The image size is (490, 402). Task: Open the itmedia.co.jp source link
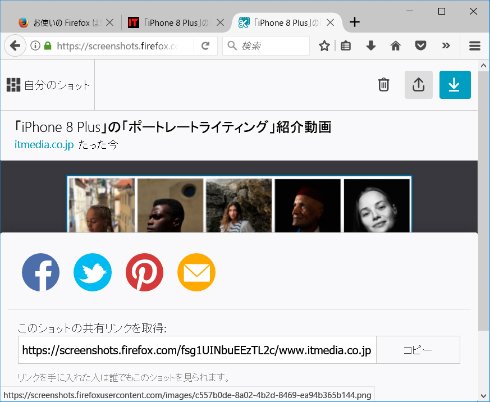[44, 145]
